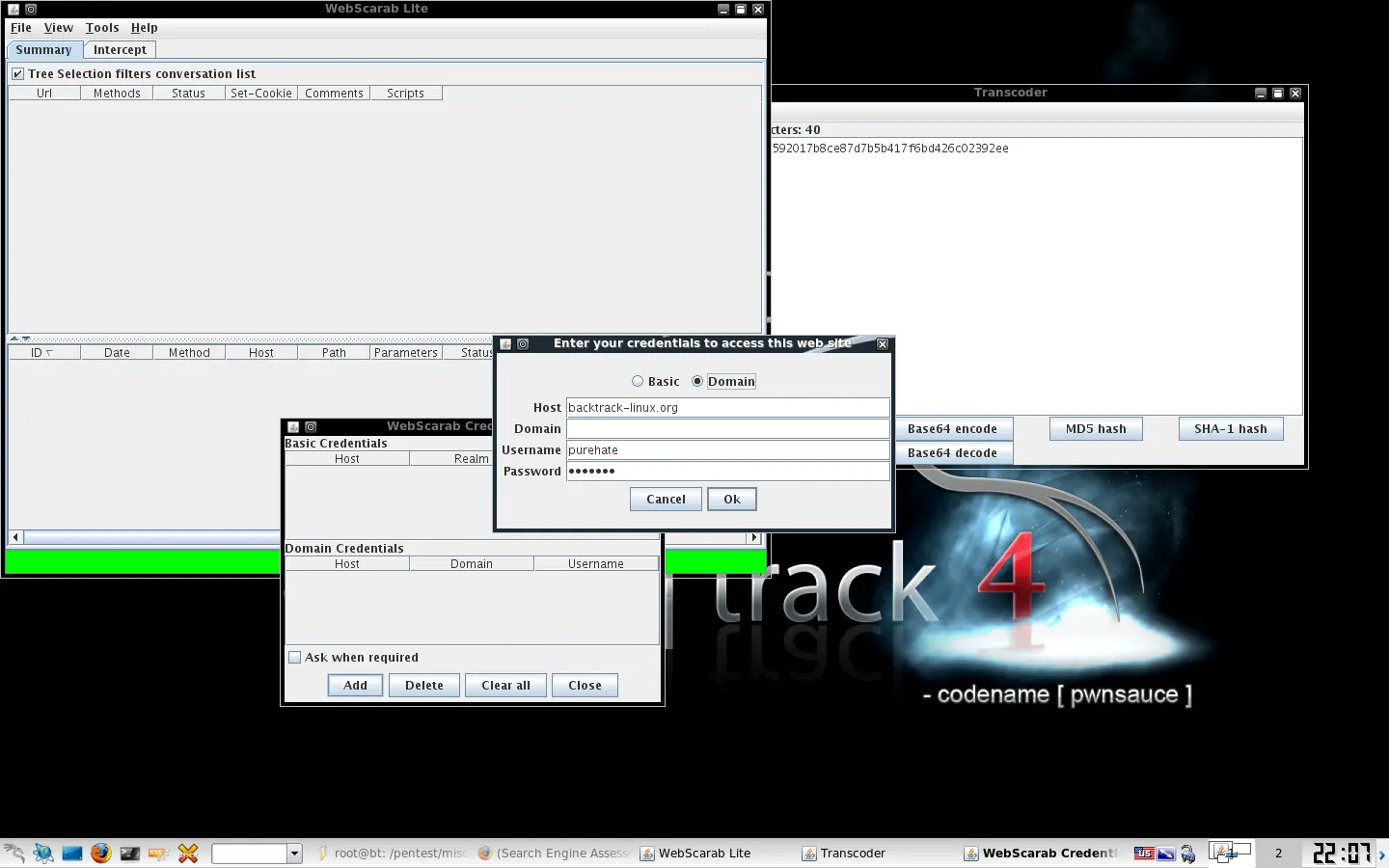Image resolution: width=1389 pixels, height=868 pixels.
Task: Select the Basic radio button
Action: click(x=638, y=382)
